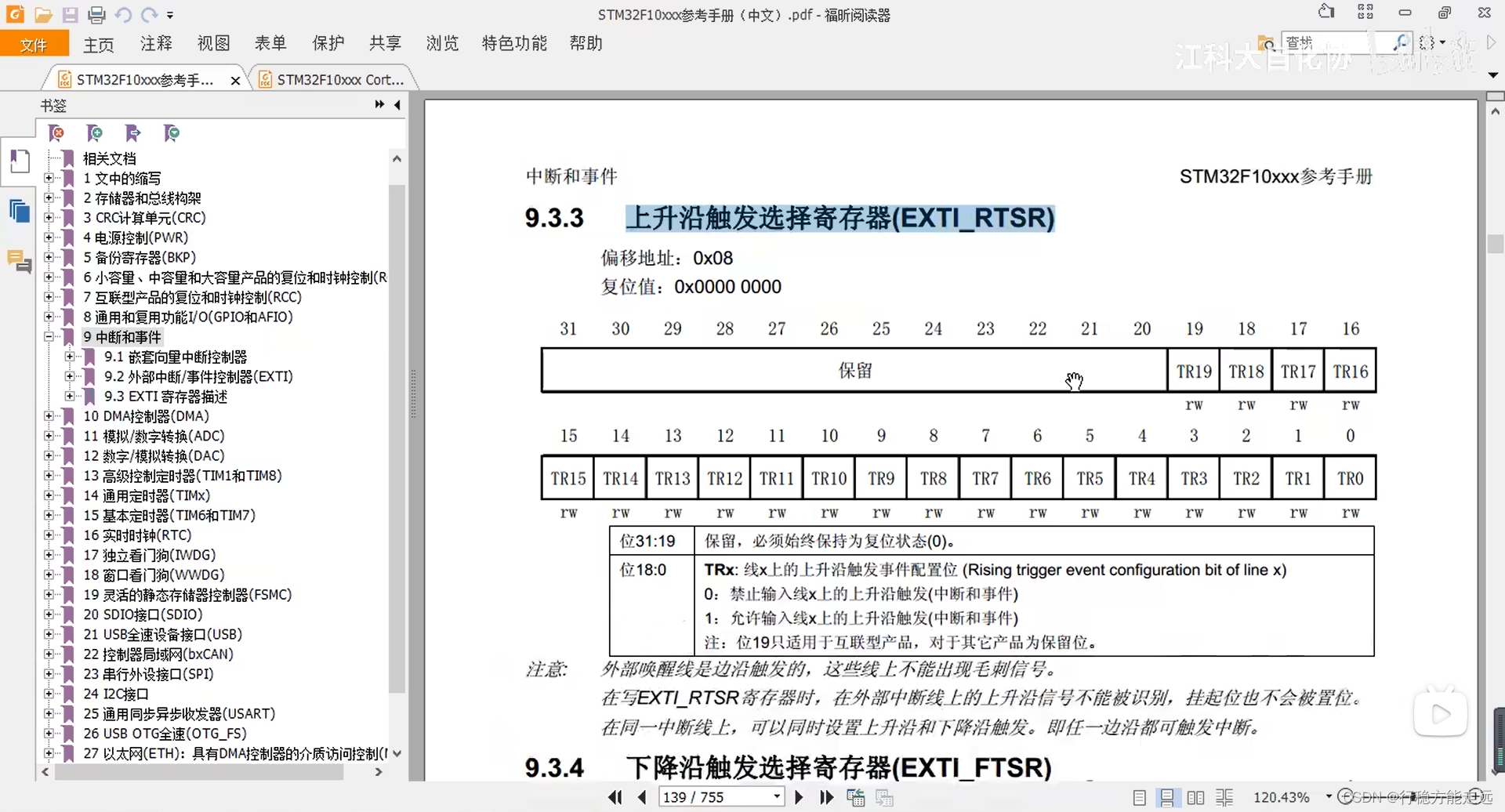Screen dimensions: 1505x812
Task: Click the document vertical scrollbar thumb
Action: [1495, 244]
